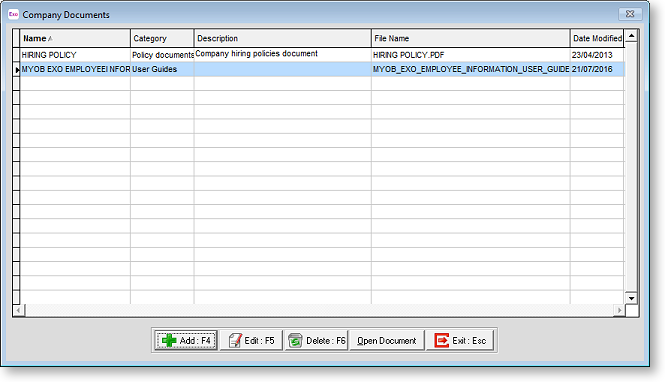Close the Company Documents window
Viewport: 665px width, 382px height.
630,14
